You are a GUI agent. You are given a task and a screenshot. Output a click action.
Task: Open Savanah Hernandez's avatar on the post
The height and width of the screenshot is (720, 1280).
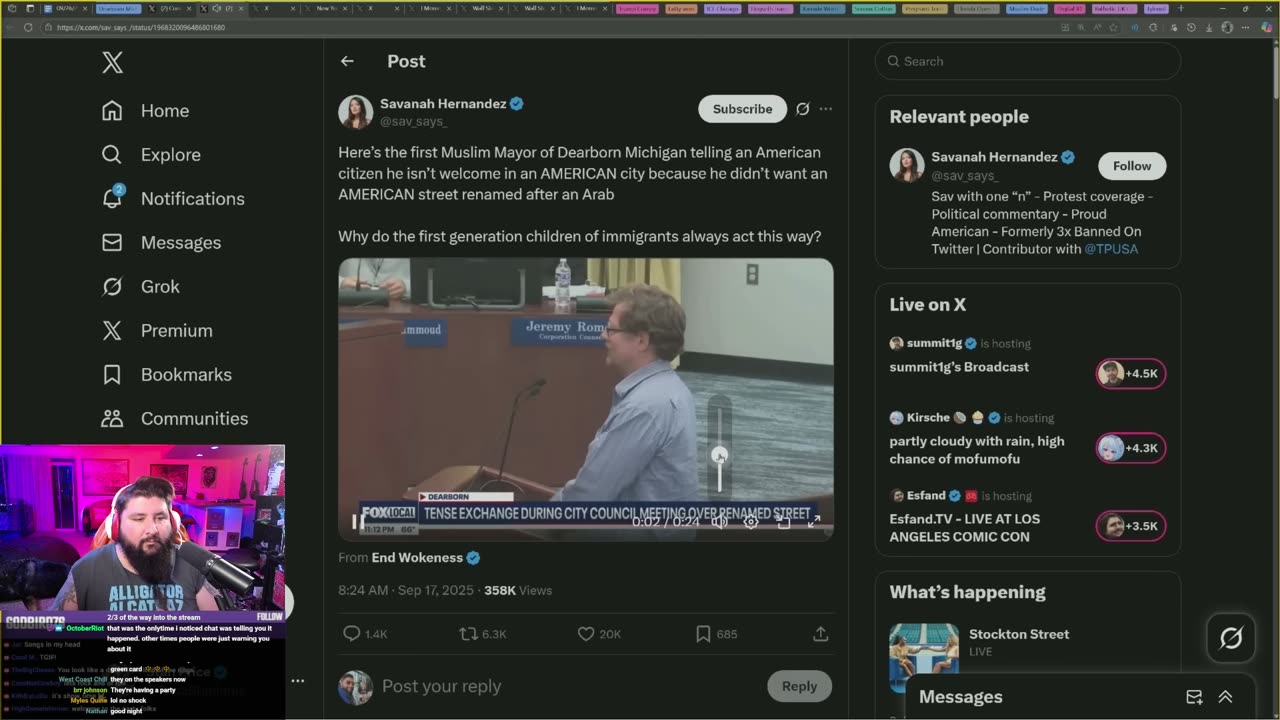tap(355, 112)
